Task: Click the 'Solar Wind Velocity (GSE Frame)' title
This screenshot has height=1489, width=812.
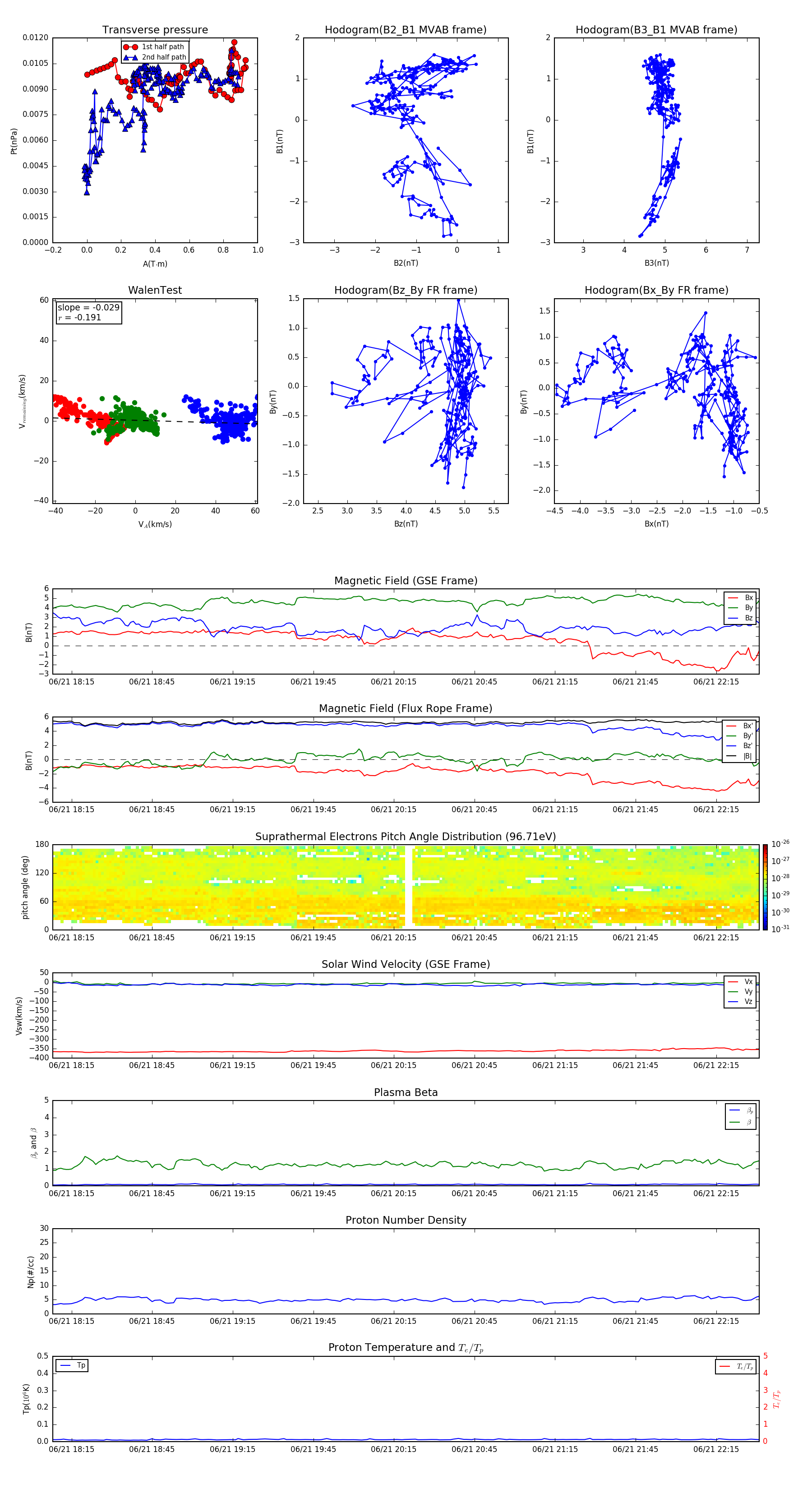Action: (x=406, y=964)
